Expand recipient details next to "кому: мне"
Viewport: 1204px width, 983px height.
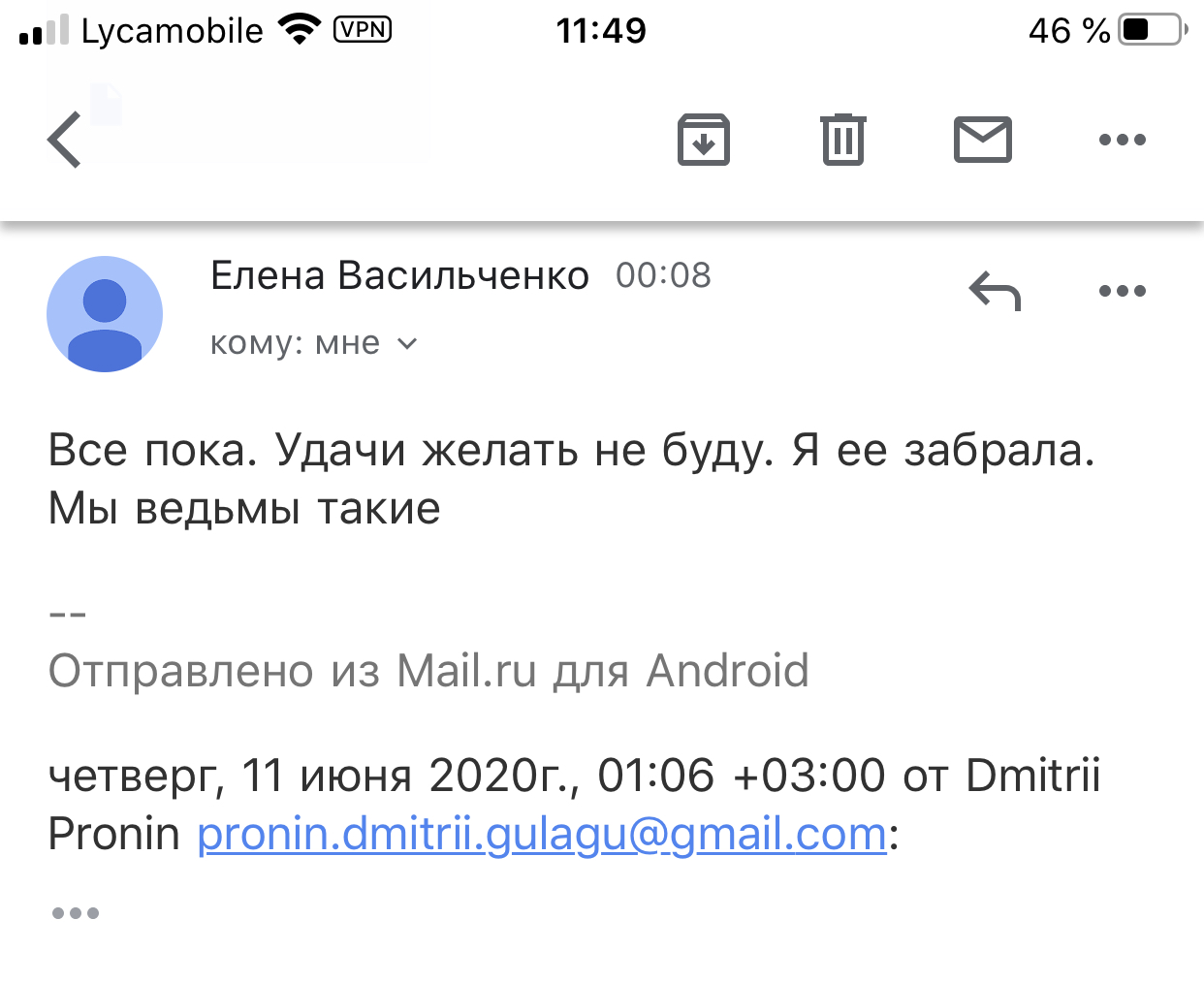pos(407,344)
